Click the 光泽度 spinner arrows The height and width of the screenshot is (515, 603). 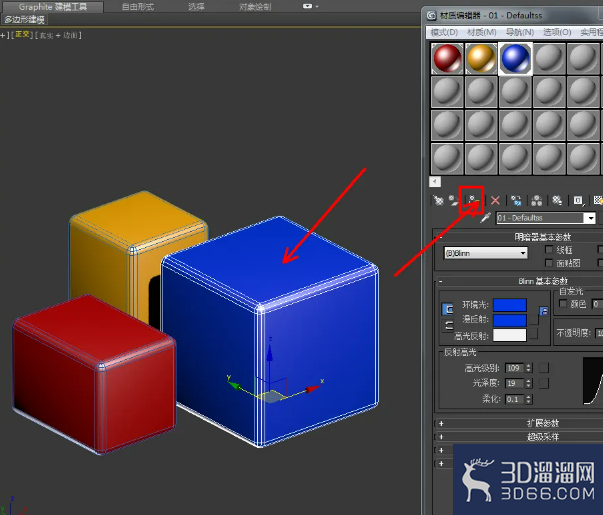pyautogui.click(x=529, y=383)
